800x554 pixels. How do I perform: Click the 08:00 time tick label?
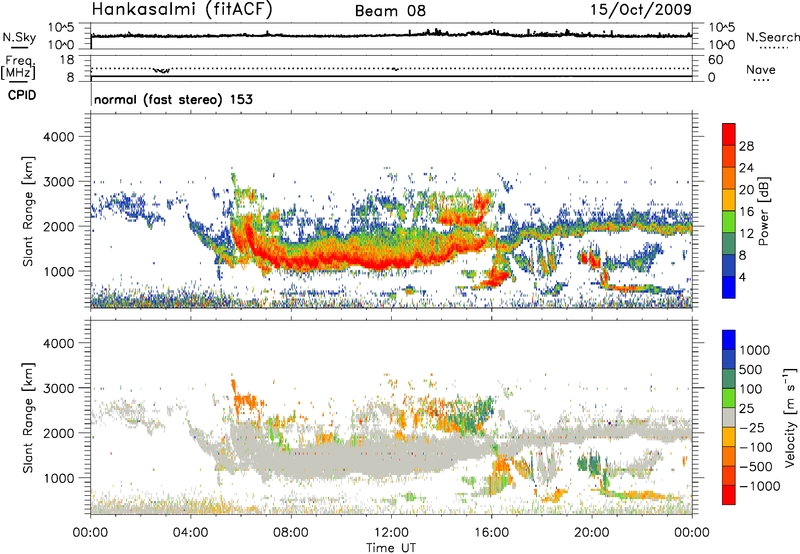(291, 533)
